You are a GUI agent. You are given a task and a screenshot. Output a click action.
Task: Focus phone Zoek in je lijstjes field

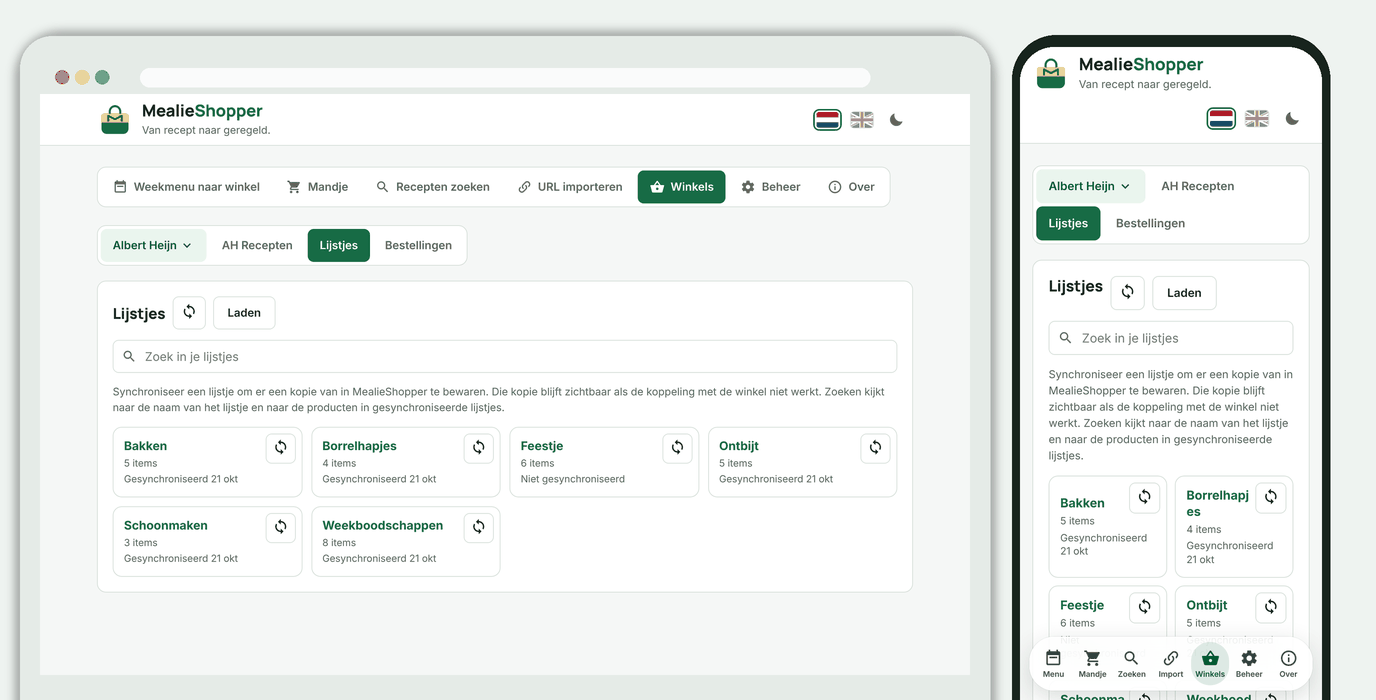coord(1171,338)
